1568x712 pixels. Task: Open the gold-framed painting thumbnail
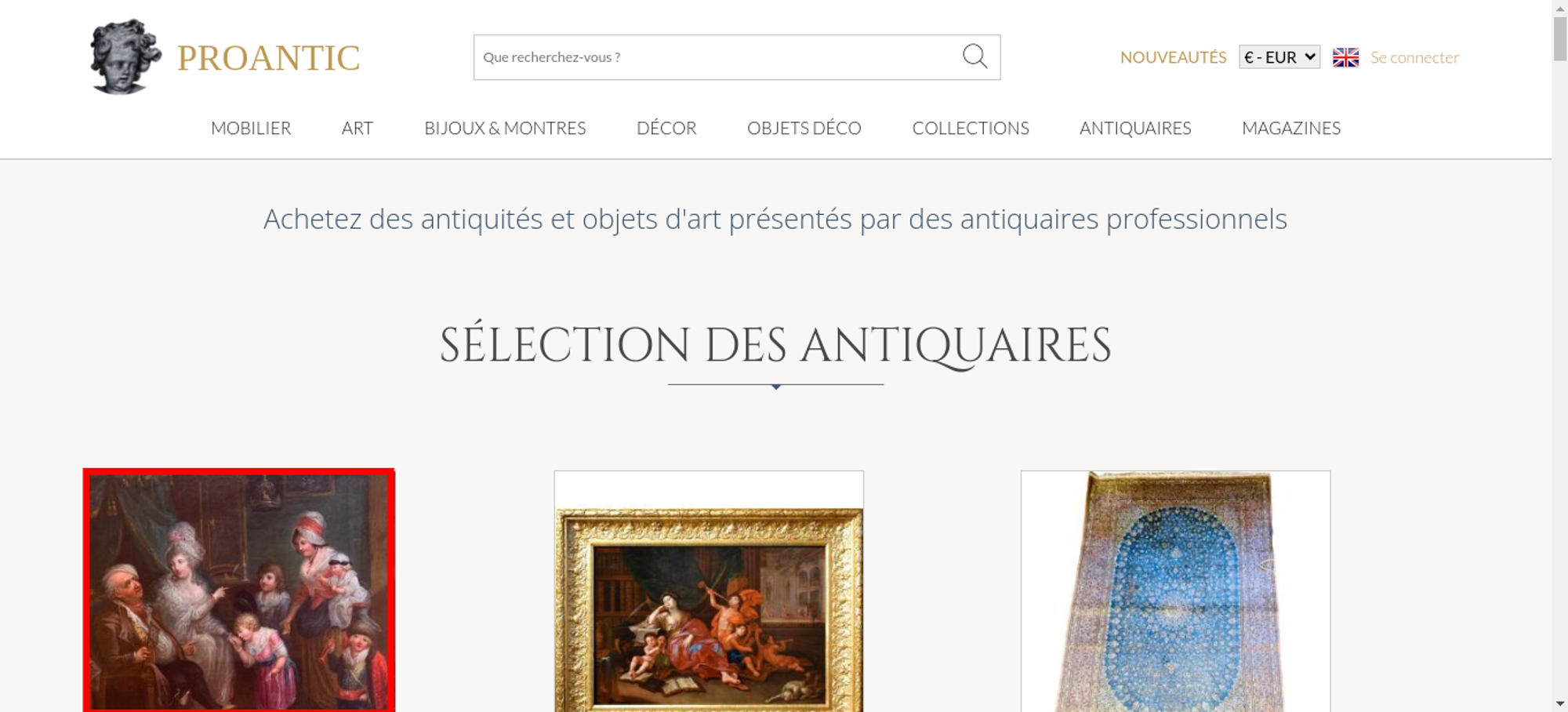pos(709,591)
